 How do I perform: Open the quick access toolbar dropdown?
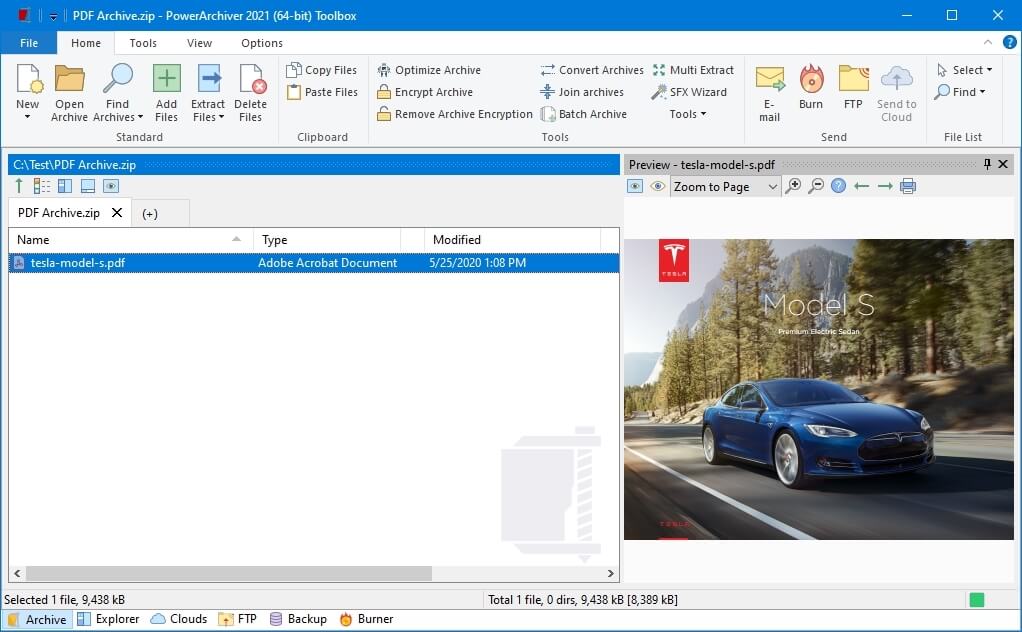coord(53,16)
